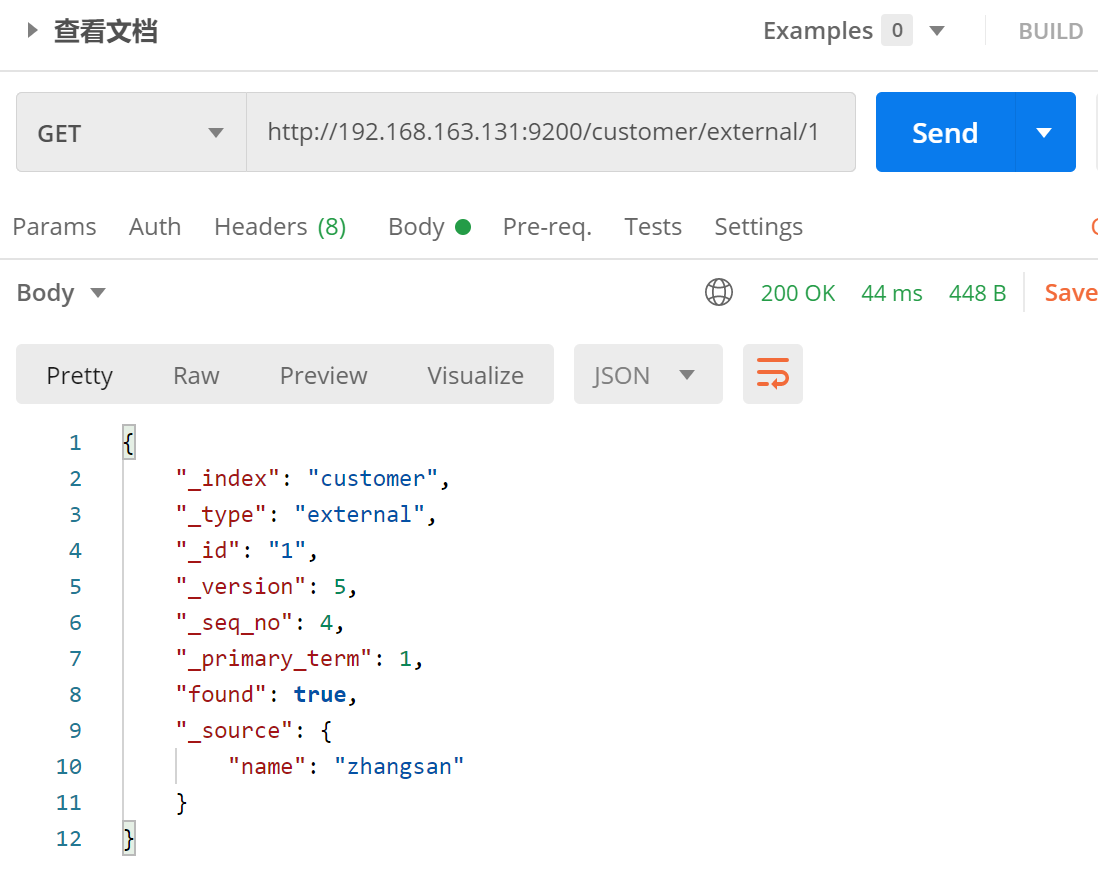Switch to BUILD mode
This screenshot has height=873, width=1098.
click(x=1050, y=32)
